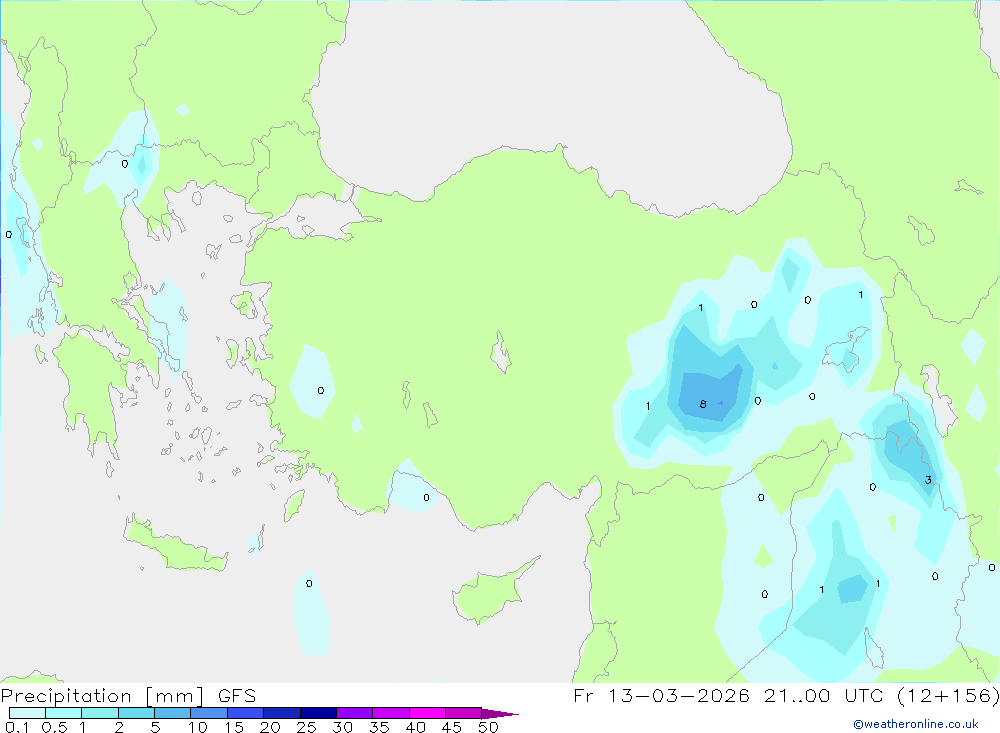Click the '30' legend scale label
The width and height of the screenshot is (1000, 733).
click(x=343, y=727)
